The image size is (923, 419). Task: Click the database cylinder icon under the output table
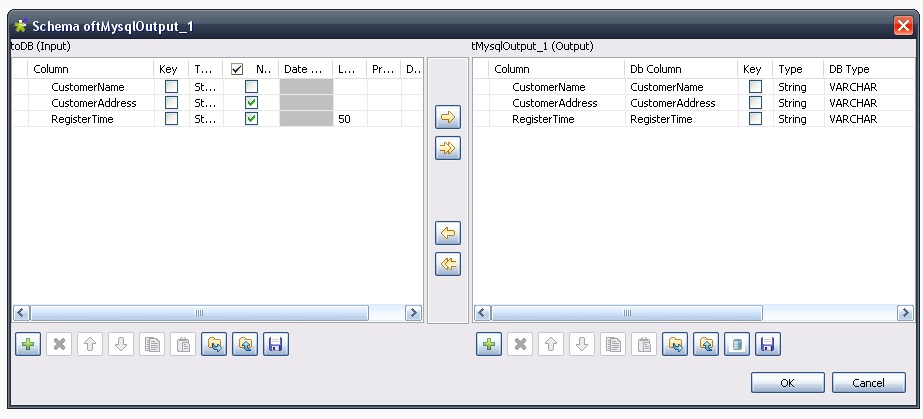point(735,344)
